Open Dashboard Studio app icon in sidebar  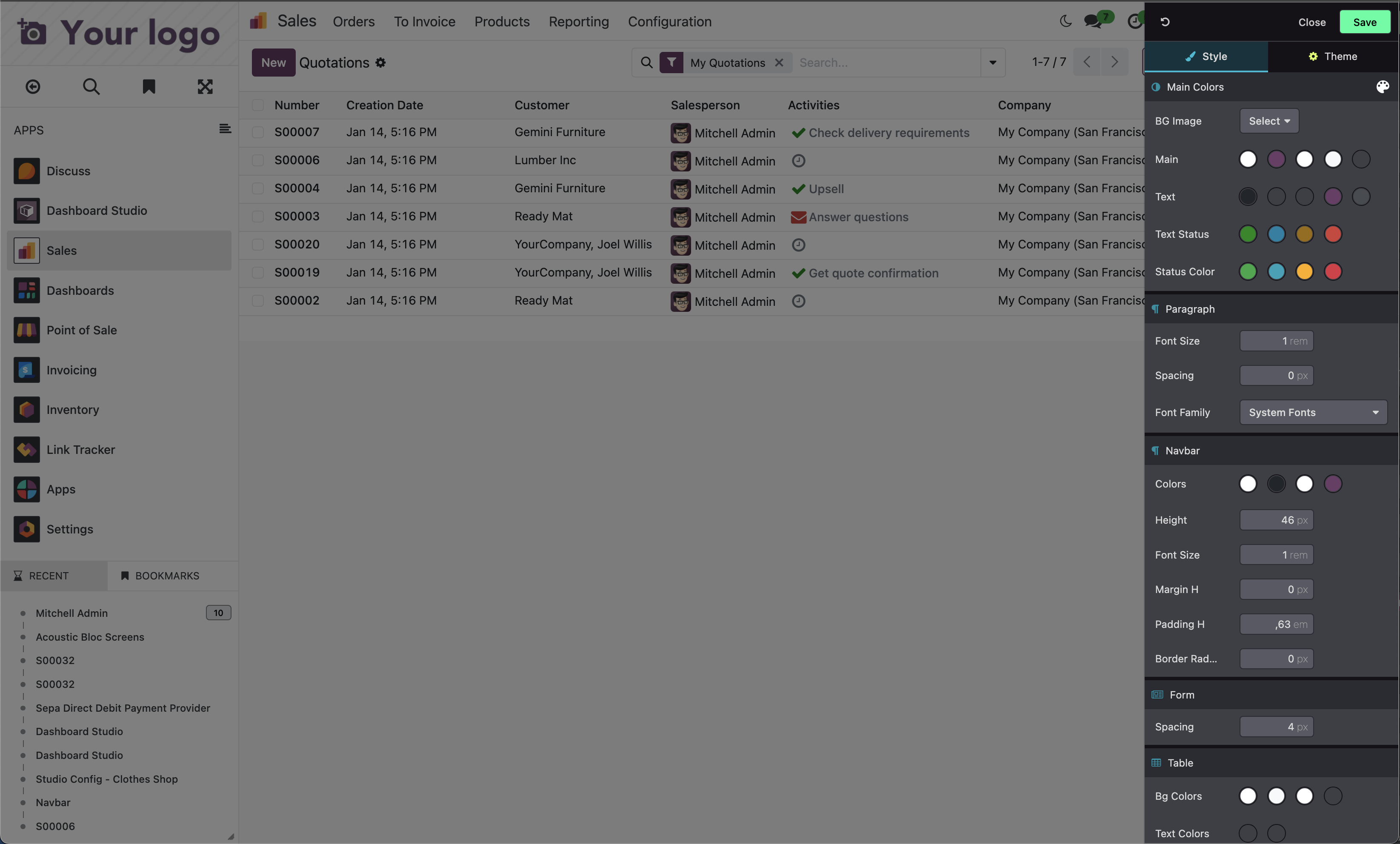click(x=27, y=211)
